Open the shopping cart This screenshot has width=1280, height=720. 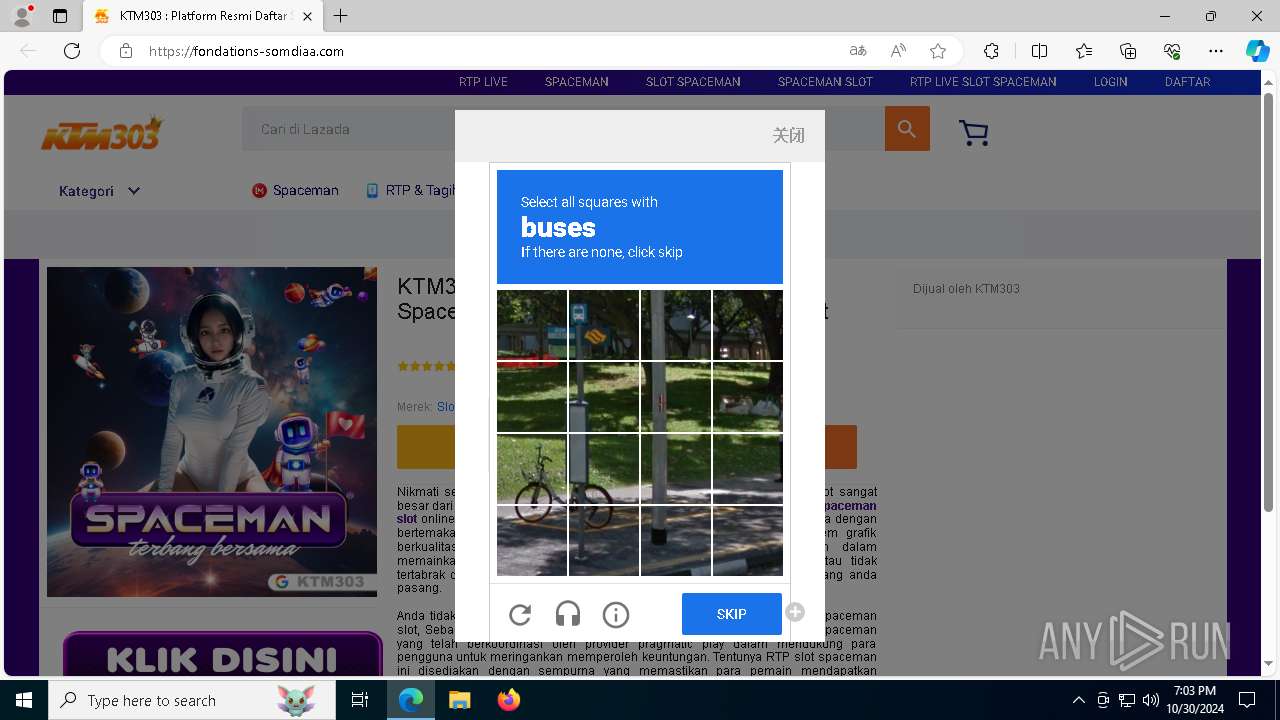[973, 132]
